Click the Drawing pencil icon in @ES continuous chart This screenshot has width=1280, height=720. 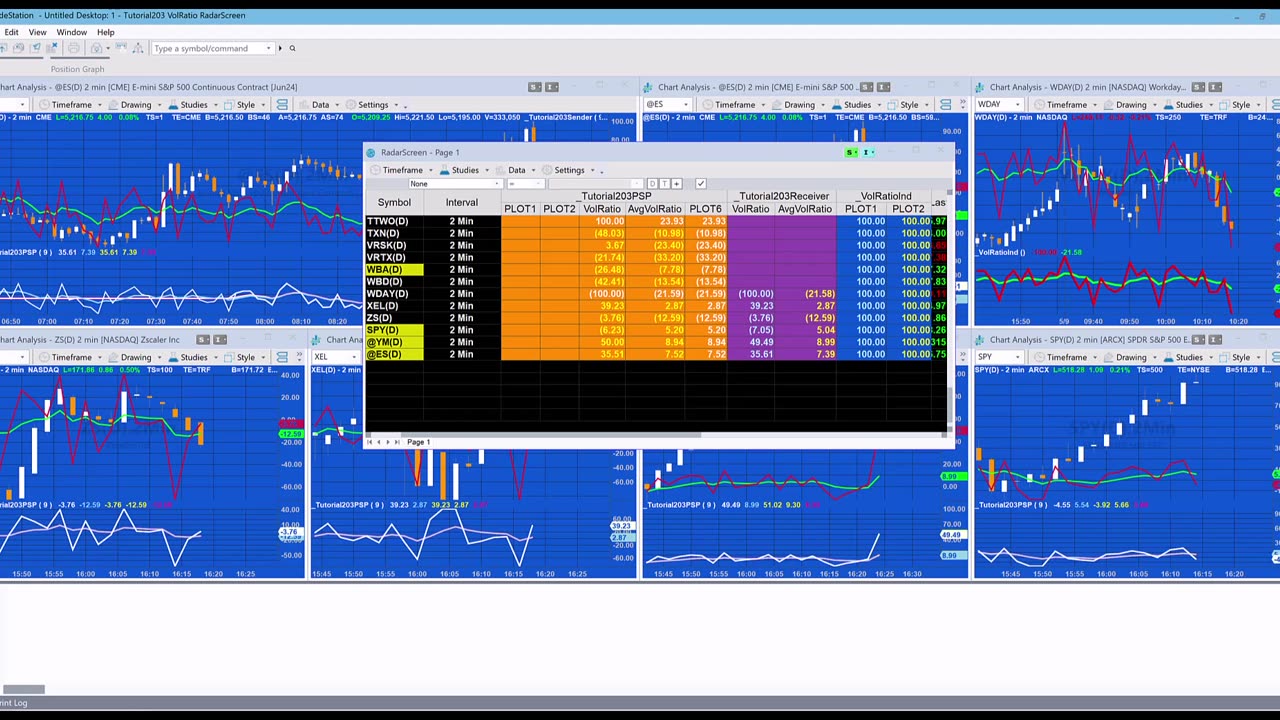[x=113, y=105]
